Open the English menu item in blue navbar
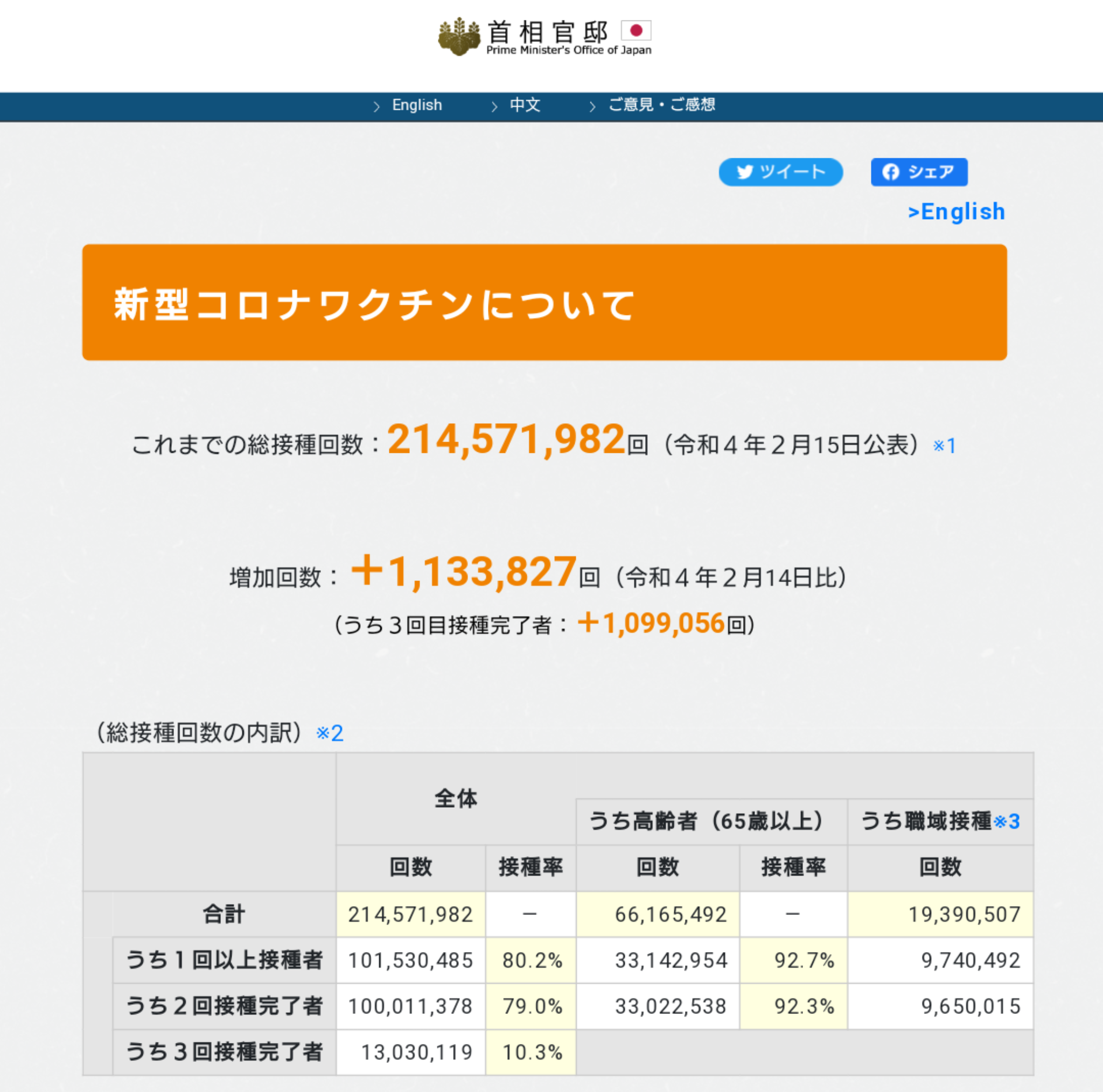 [417, 105]
